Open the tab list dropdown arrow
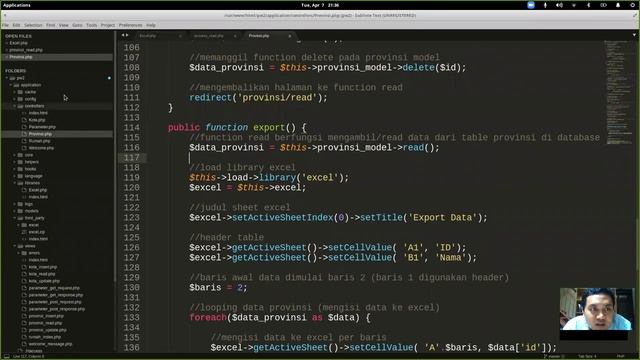 (x=634, y=36)
